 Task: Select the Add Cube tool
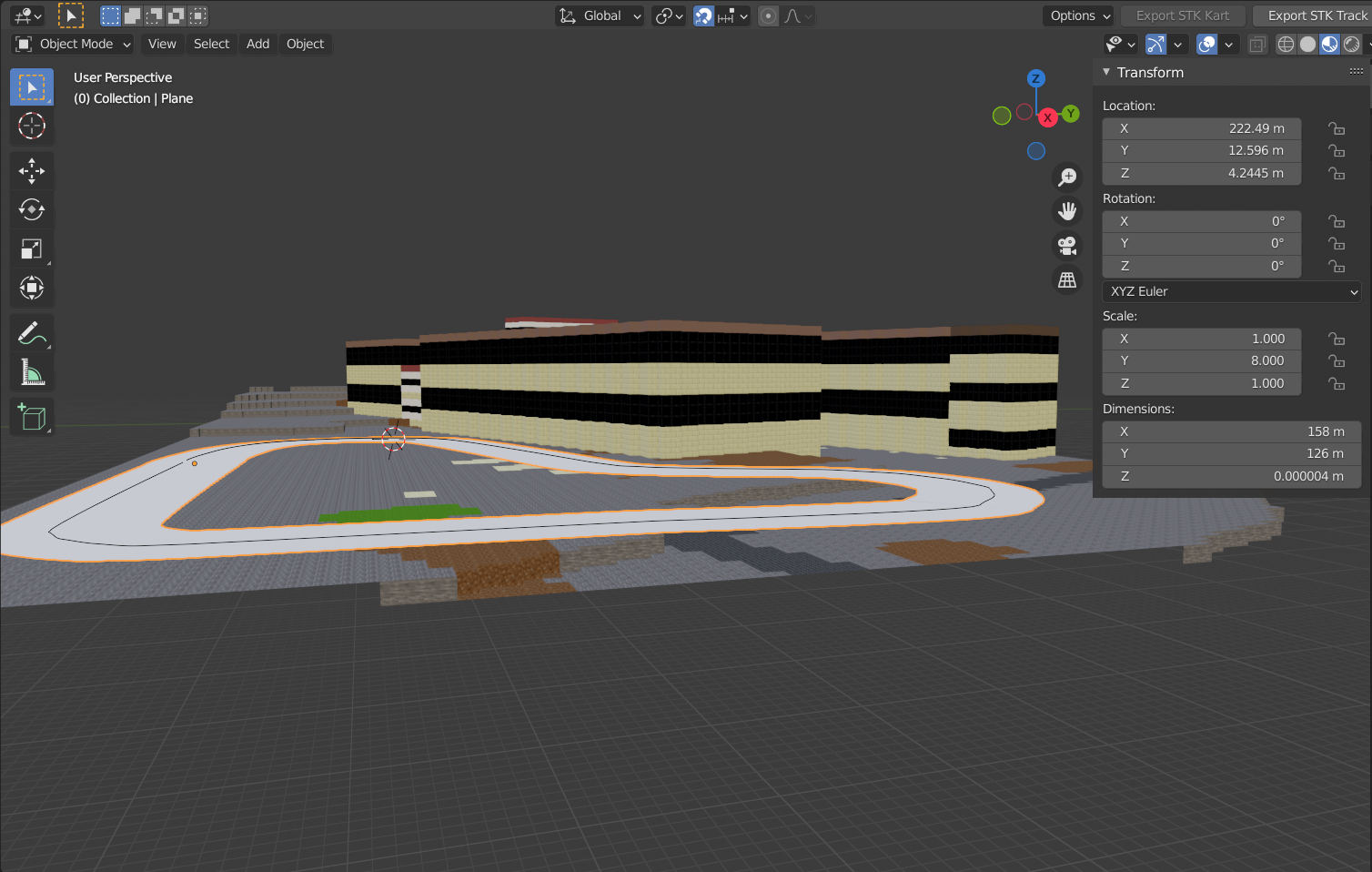[32, 417]
